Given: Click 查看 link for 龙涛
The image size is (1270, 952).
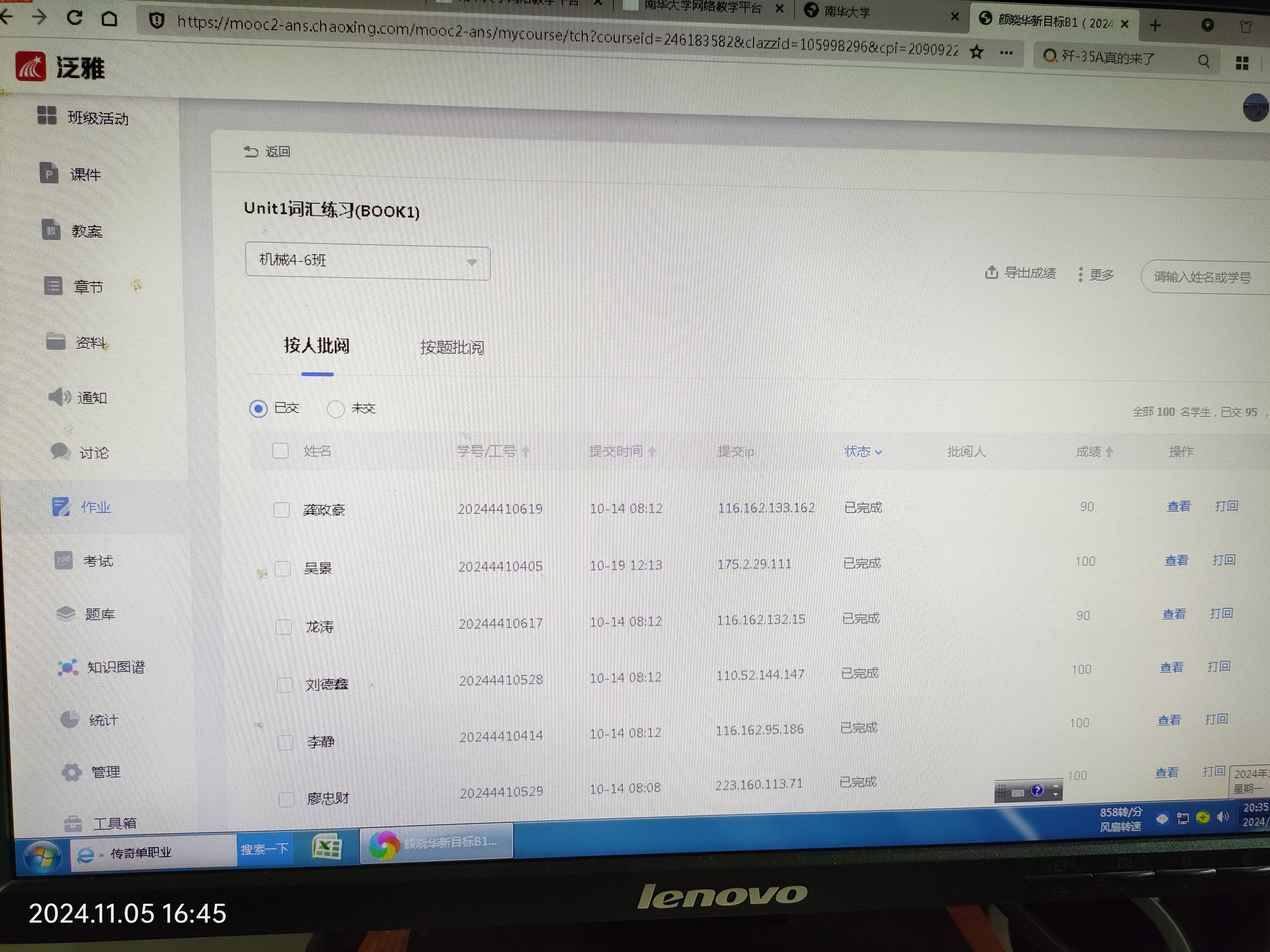Looking at the screenshot, I should [x=1174, y=614].
